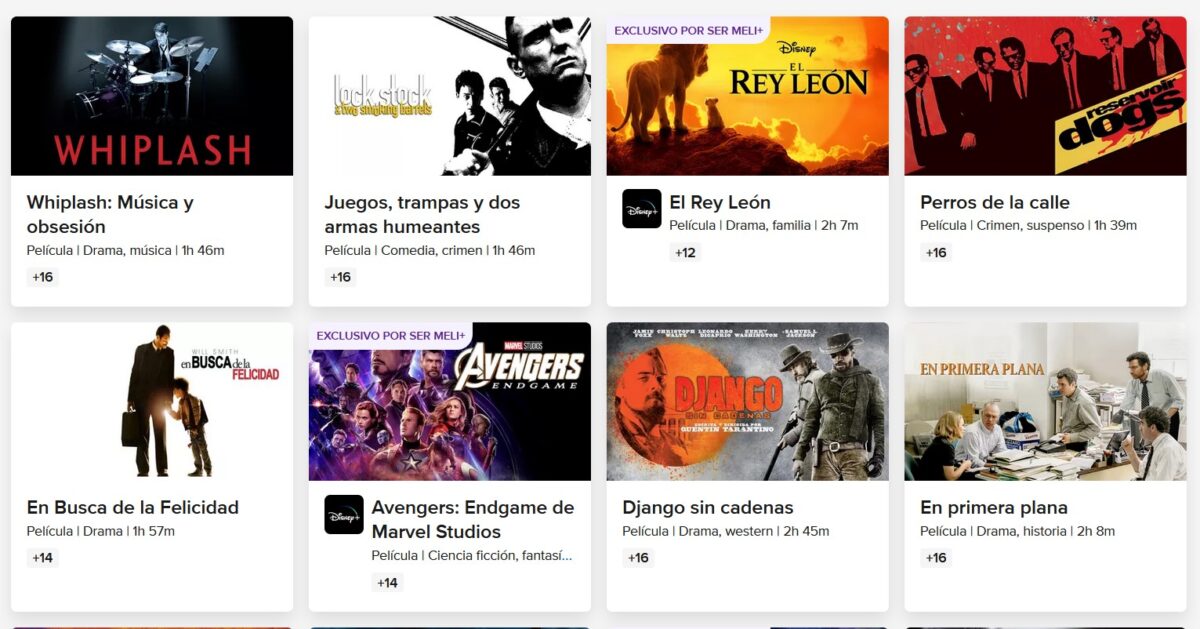The width and height of the screenshot is (1200, 629).
Task: Click the Disney+ icon beside El Rey León
Action: point(641,208)
